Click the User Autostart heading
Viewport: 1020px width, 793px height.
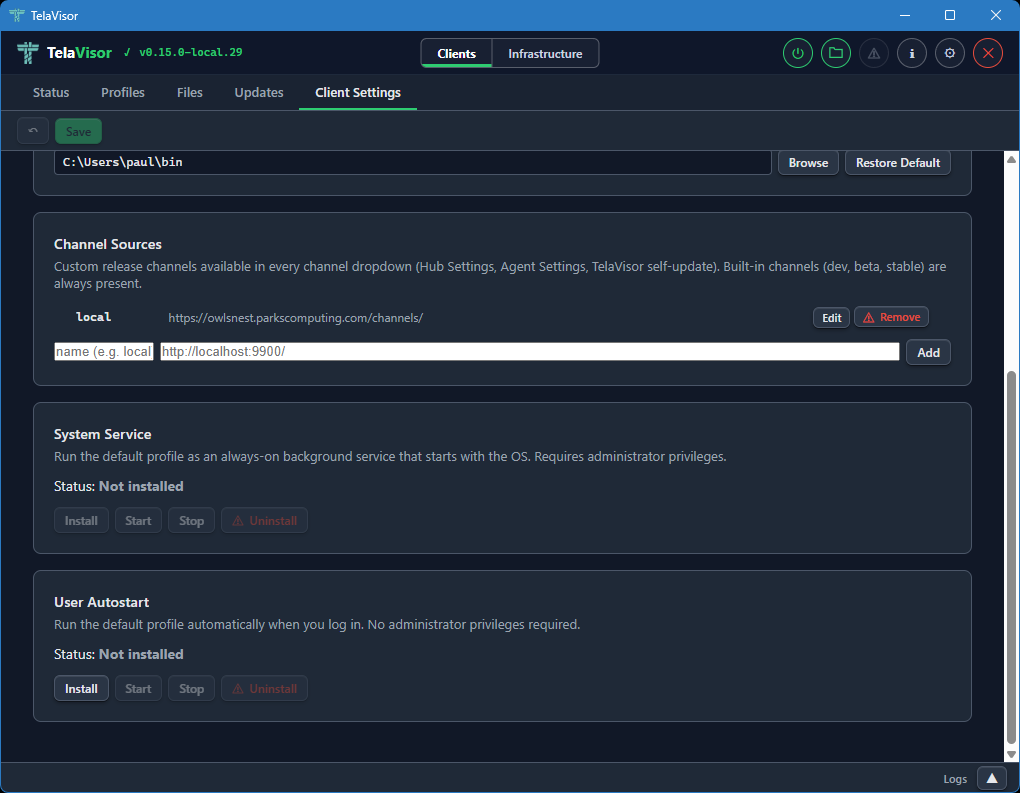[x=101, y=602]
